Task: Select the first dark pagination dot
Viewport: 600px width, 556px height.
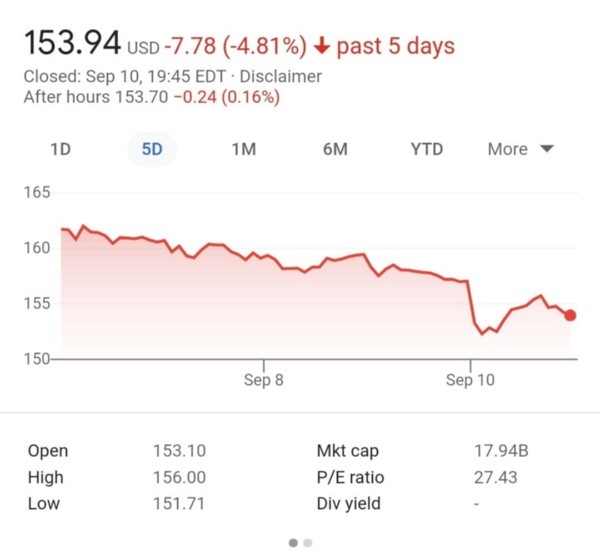Action: pyautogui.click(x=293, y=543)
